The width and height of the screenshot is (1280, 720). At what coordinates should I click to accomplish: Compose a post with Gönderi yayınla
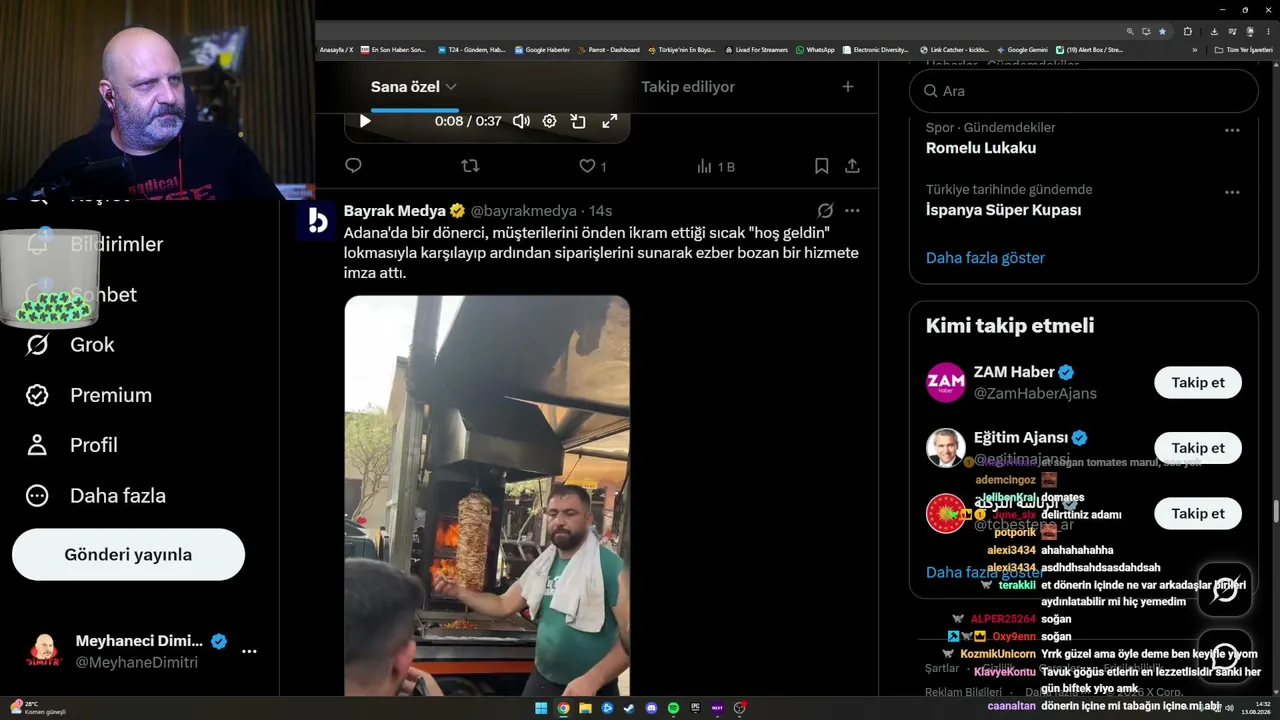[128, 555]
